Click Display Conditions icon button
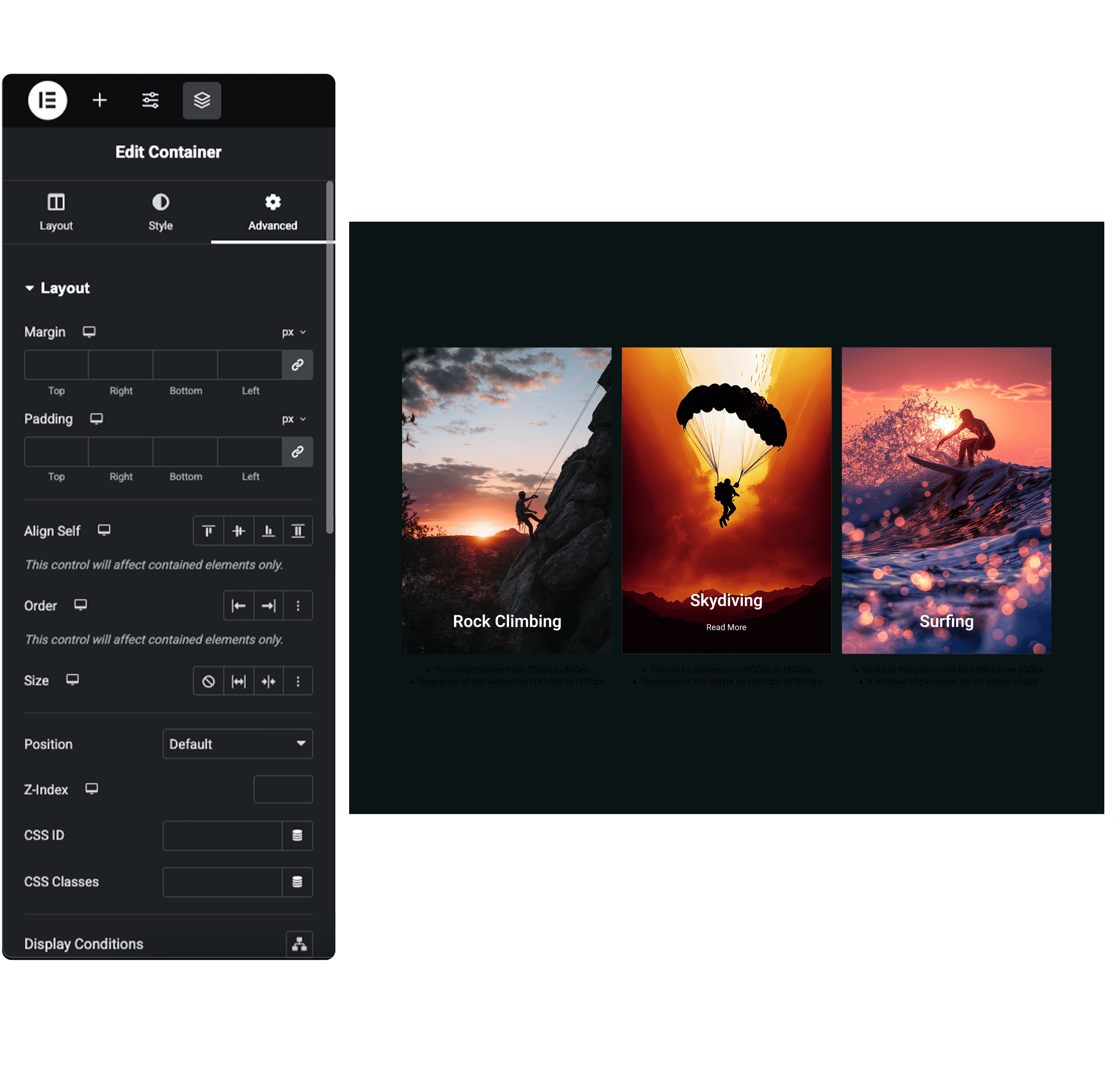The width and height of the screenshot is (1120, 1073). (x=299, y=944)
